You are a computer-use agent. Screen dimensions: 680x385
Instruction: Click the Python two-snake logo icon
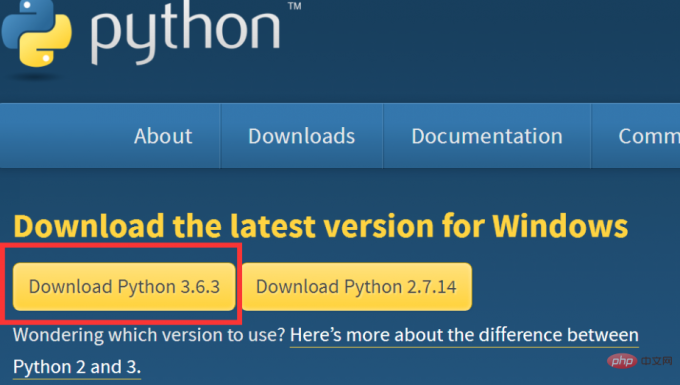pos(36,33)
